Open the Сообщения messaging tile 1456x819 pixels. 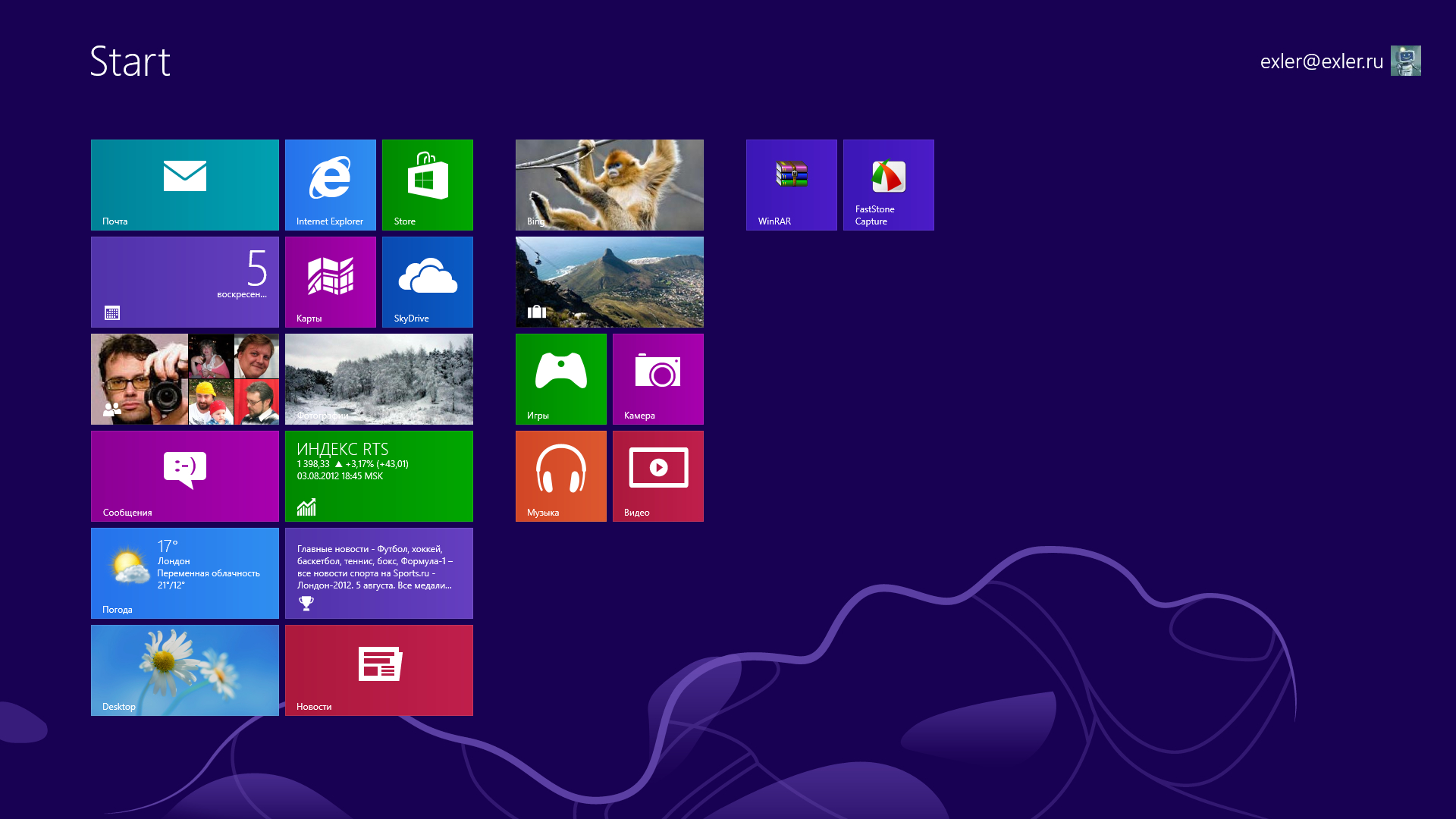coord(184,475)
